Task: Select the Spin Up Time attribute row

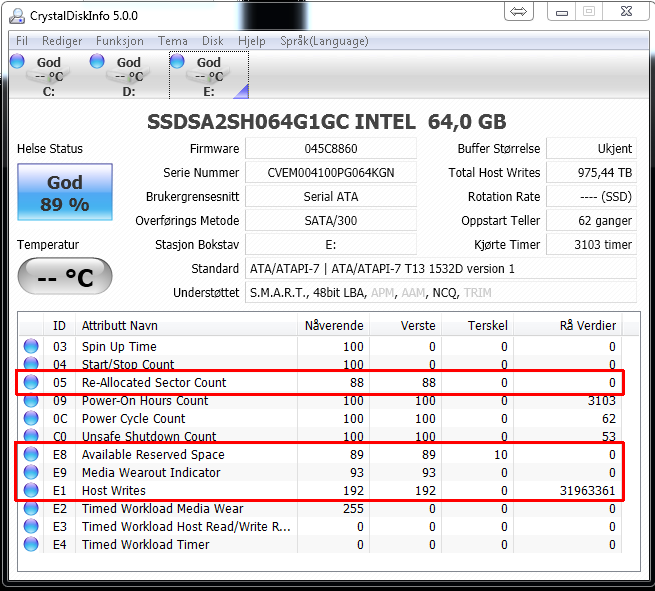Action: (320, 346)
